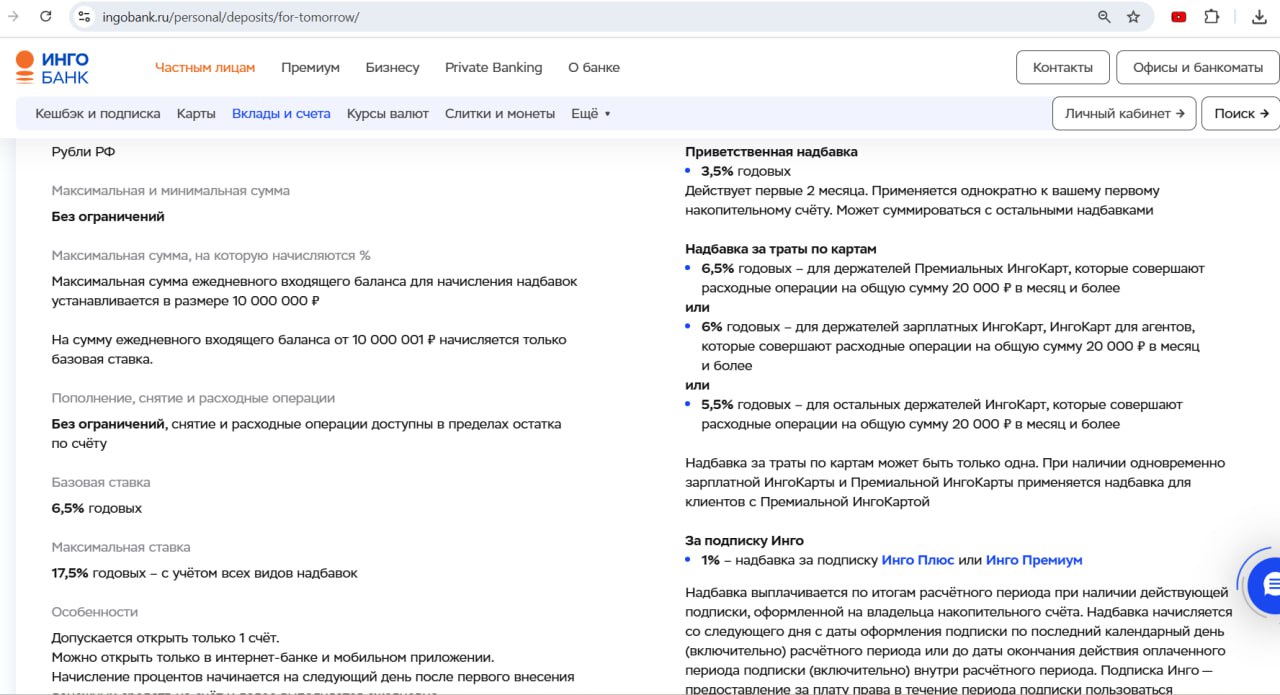Screen dimensions: 1280x695
Task: Open Кешбэк и подписка menu item
Action: [x=98, y=113]
